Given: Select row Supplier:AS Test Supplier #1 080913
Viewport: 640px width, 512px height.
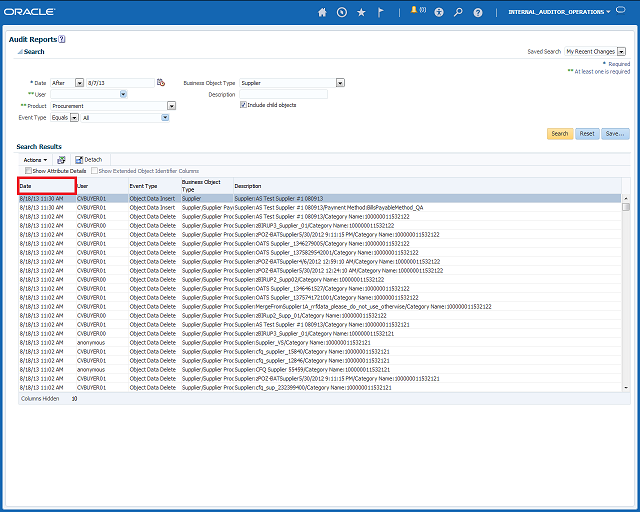Looking at the screenshot, I should coord(320,198).
